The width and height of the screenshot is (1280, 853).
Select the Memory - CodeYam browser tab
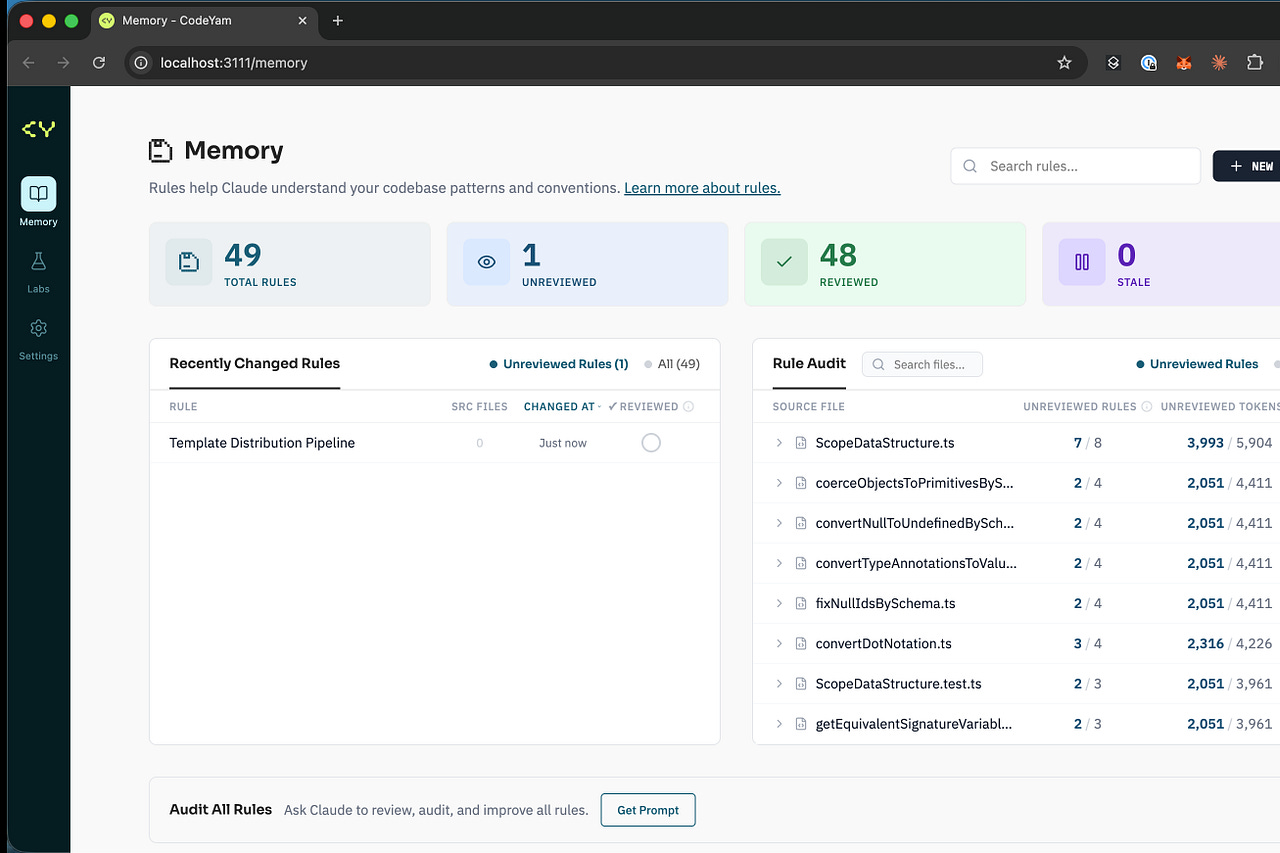[205, 21]
